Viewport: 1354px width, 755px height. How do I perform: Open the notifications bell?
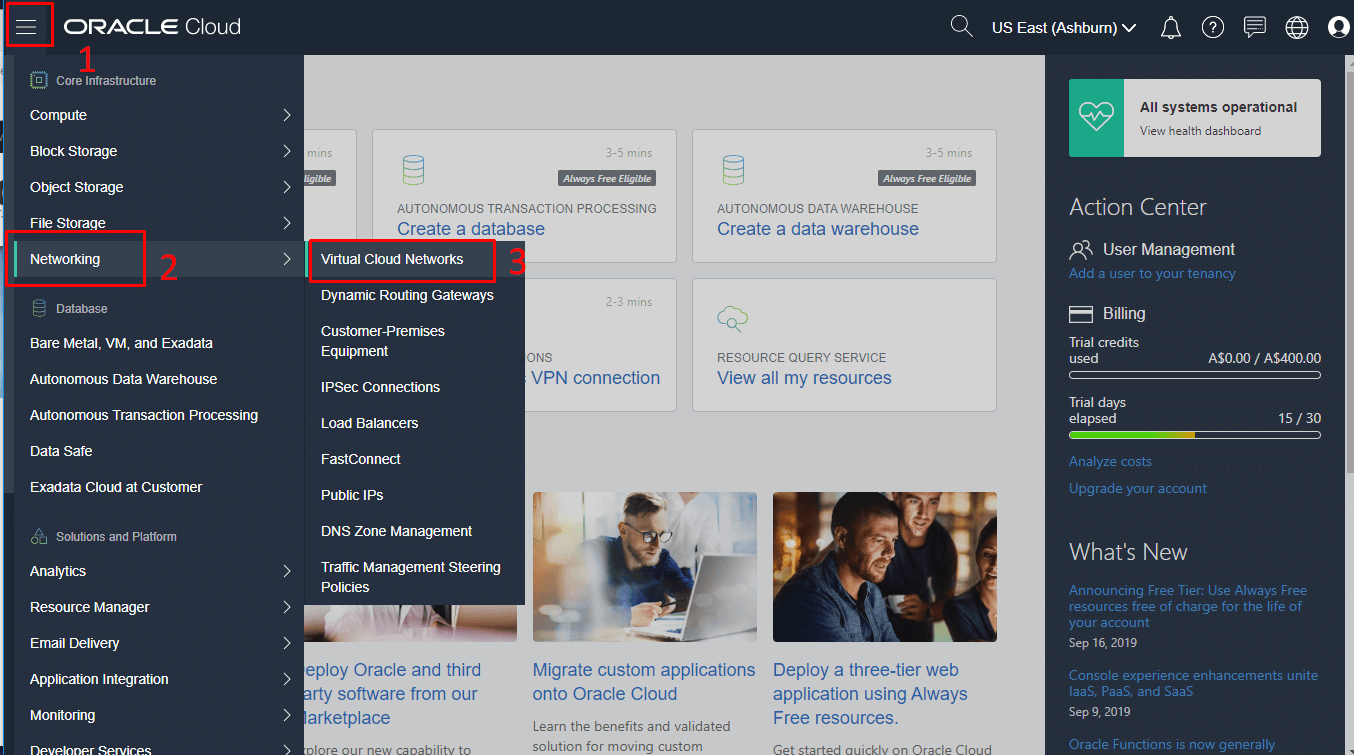1170,28
